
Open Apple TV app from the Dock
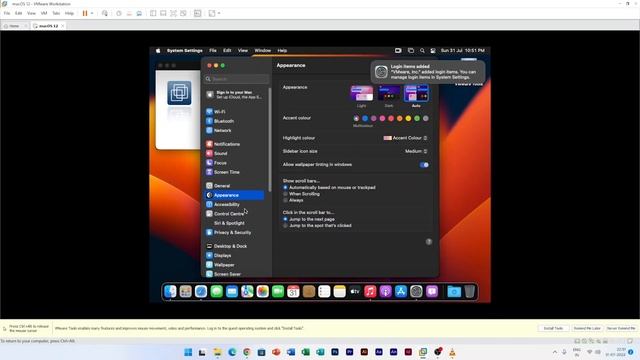[355, 291]
